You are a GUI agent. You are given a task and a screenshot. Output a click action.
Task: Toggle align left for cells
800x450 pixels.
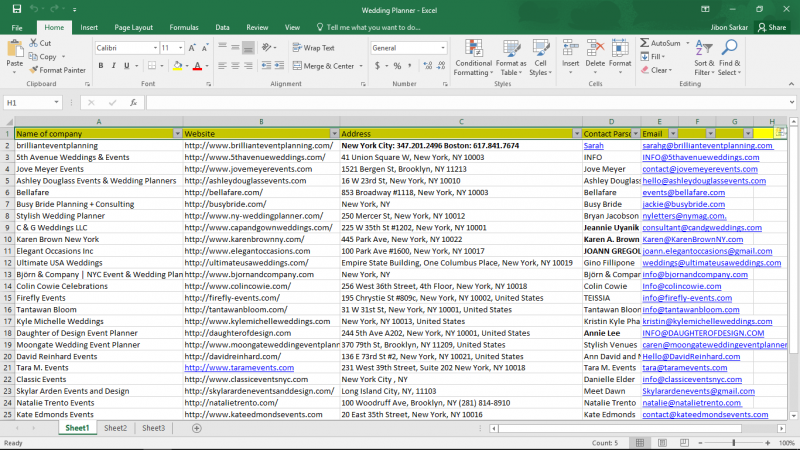click(222, 66)
